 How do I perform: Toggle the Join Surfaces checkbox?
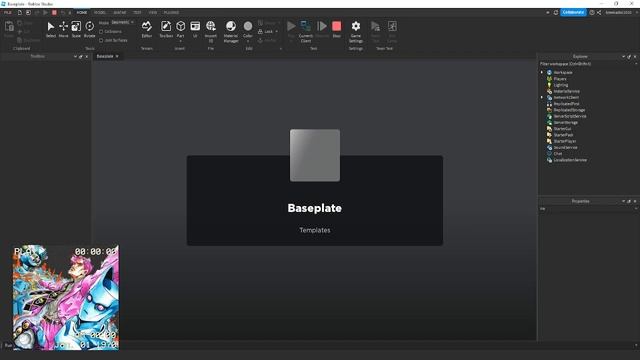coord(101,40)
